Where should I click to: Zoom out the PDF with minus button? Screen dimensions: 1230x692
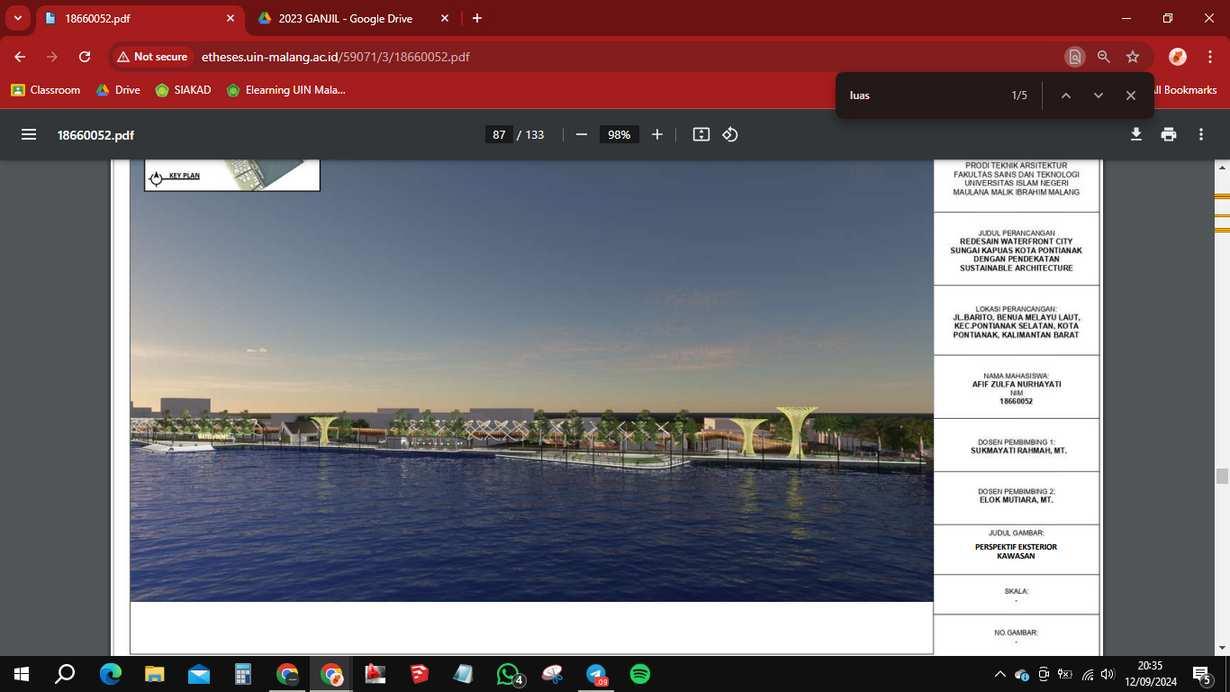click(x=581, y=135)
